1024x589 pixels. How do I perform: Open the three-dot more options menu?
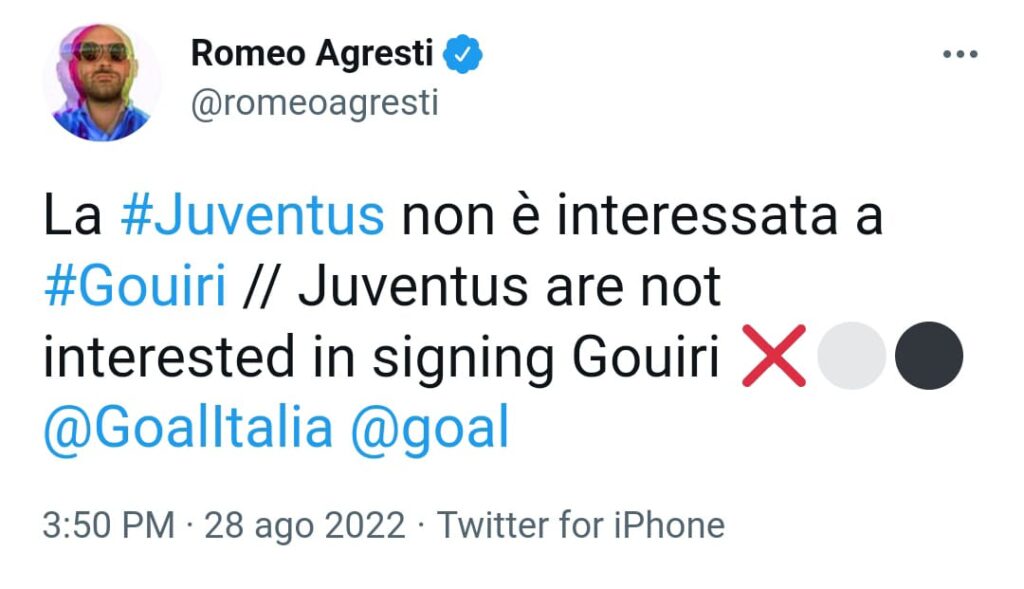(x=961, y=54)
